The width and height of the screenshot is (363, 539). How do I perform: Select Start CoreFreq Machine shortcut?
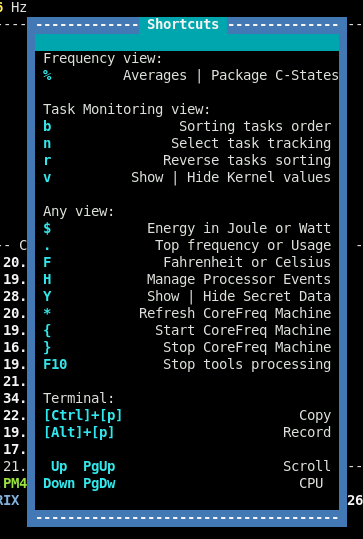click(x=187, y=331)
